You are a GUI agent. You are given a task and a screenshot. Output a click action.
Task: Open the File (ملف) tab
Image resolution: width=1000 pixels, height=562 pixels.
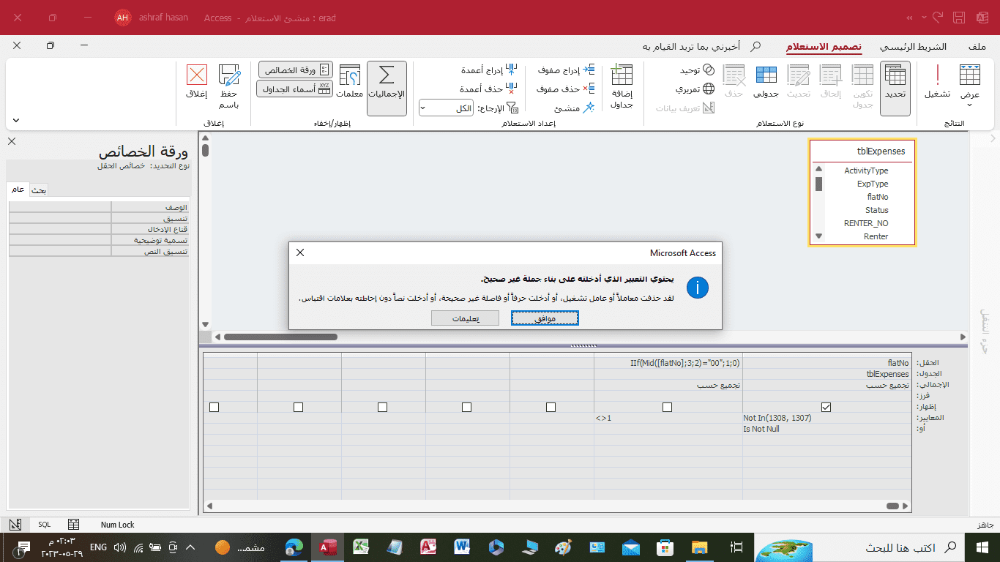976,47
